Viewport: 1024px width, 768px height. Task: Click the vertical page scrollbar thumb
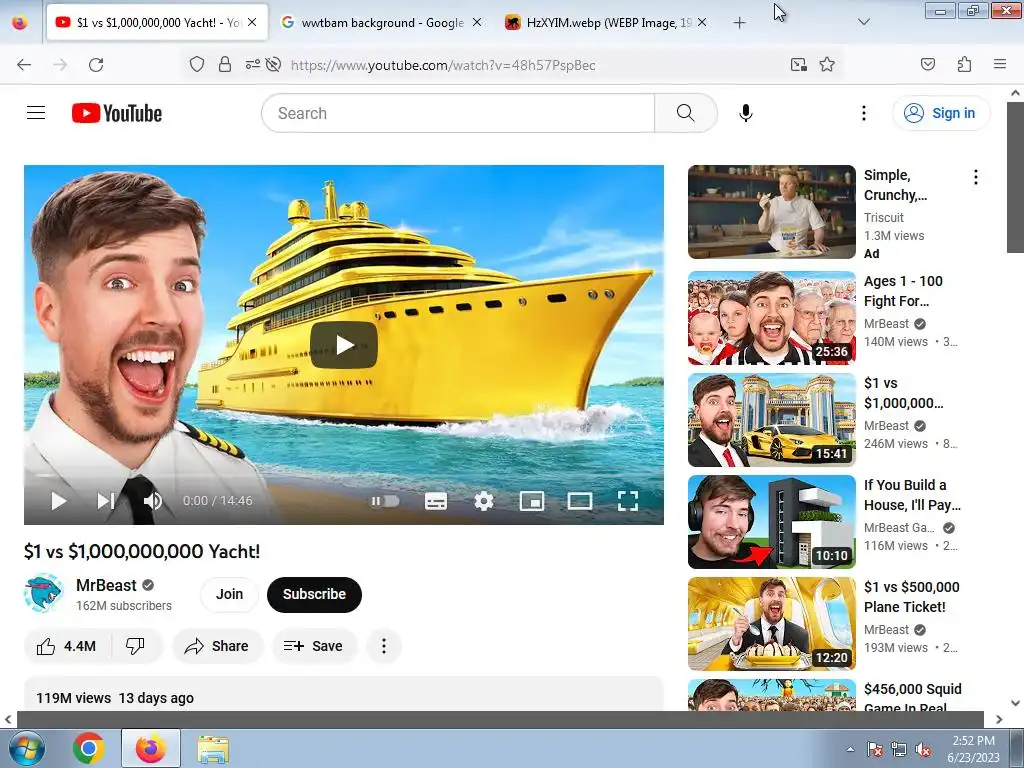pos(1015,176)
